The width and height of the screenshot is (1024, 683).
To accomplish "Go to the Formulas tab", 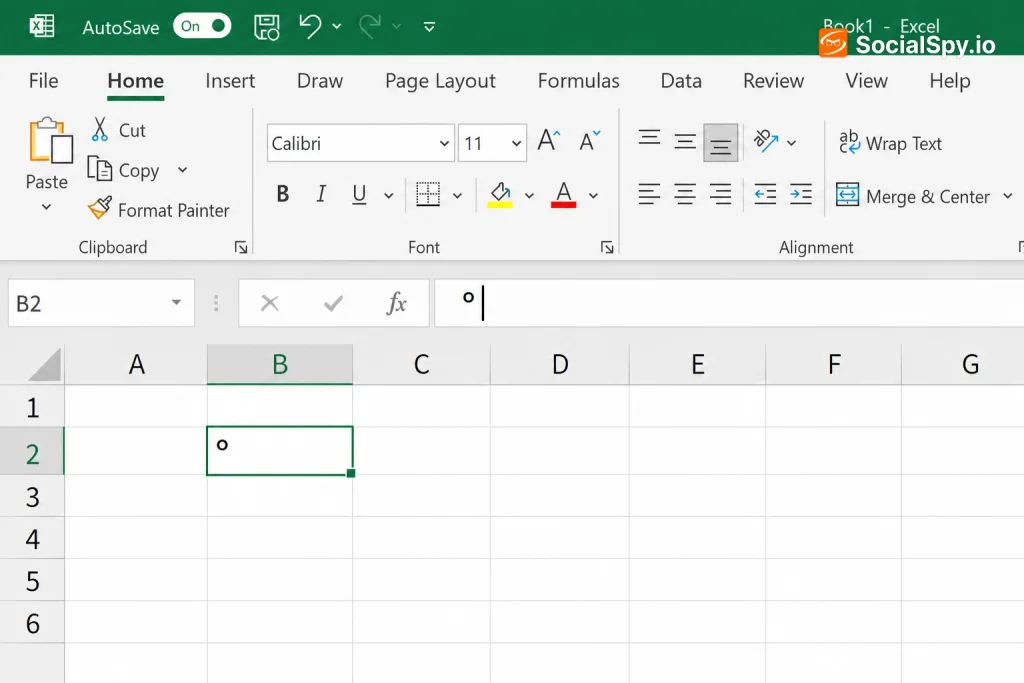I will click(x=578, y=80).
